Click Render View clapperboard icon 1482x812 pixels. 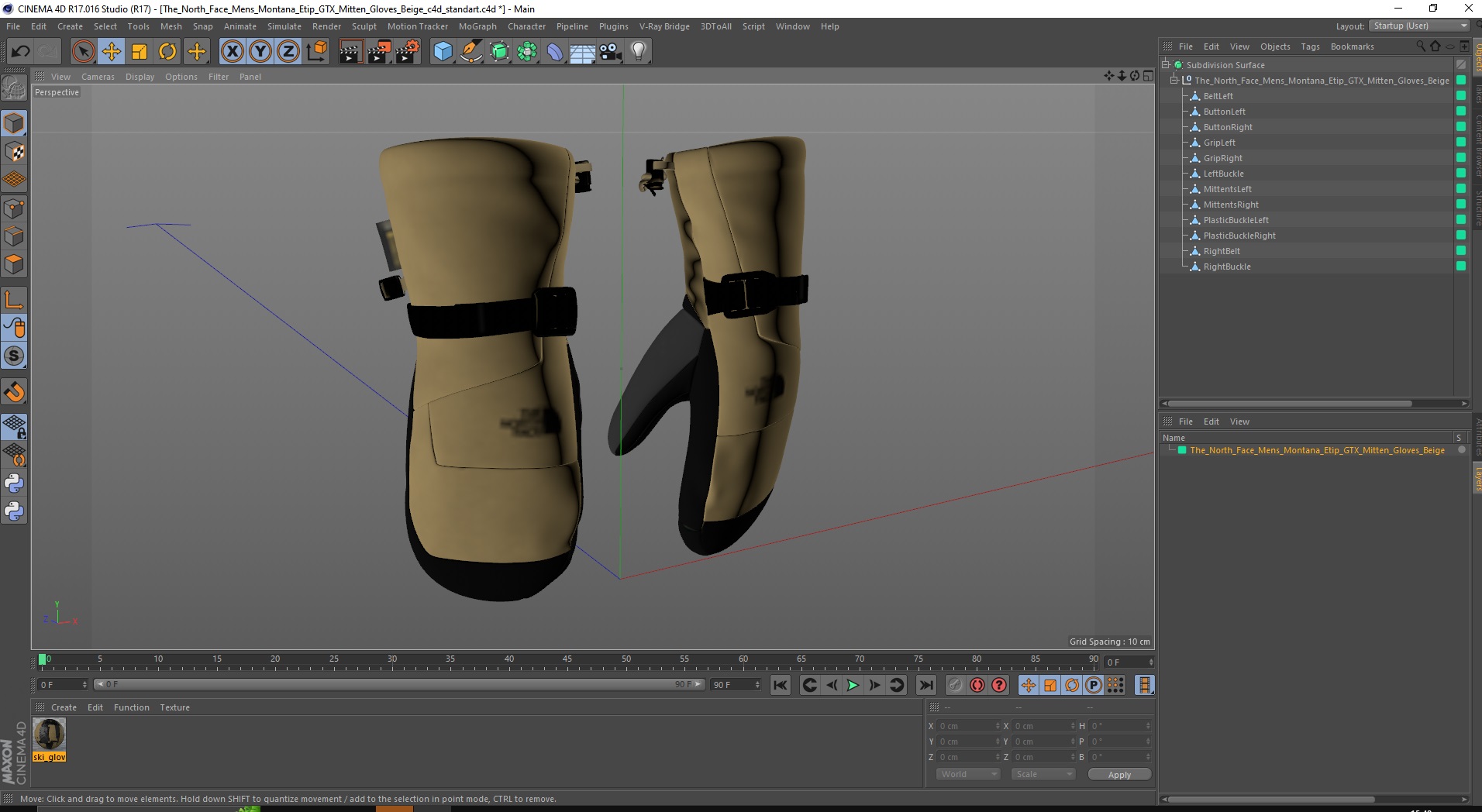click(x=350, y=52)
